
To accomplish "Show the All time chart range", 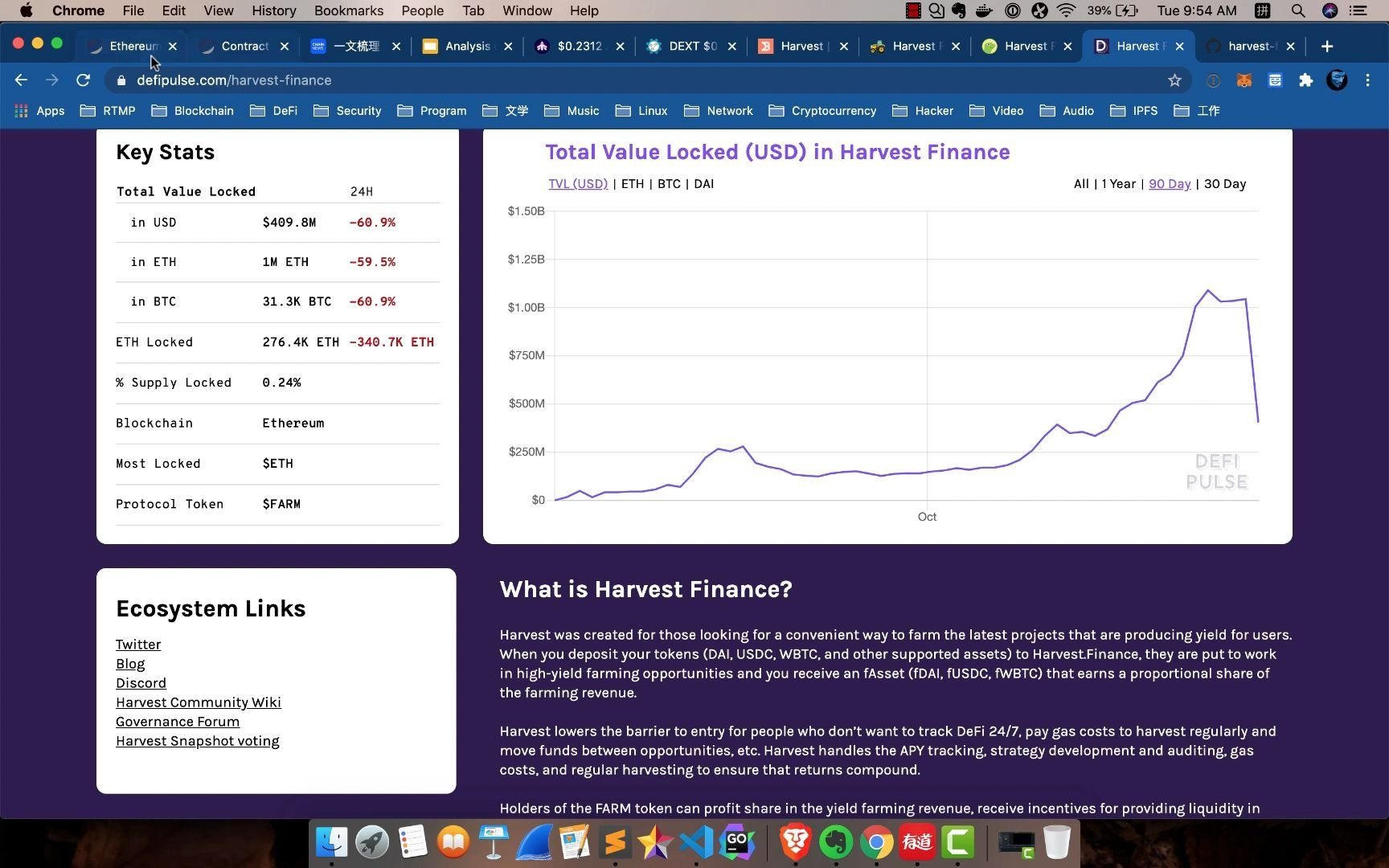I will 1081,184.
